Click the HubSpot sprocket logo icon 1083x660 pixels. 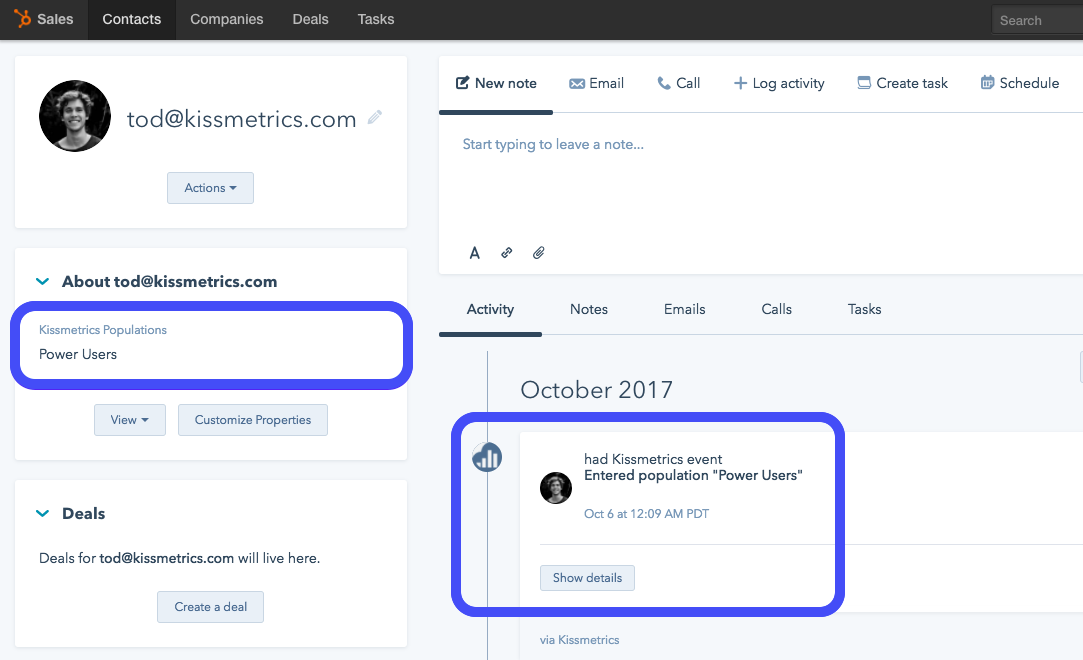[23, 19]
